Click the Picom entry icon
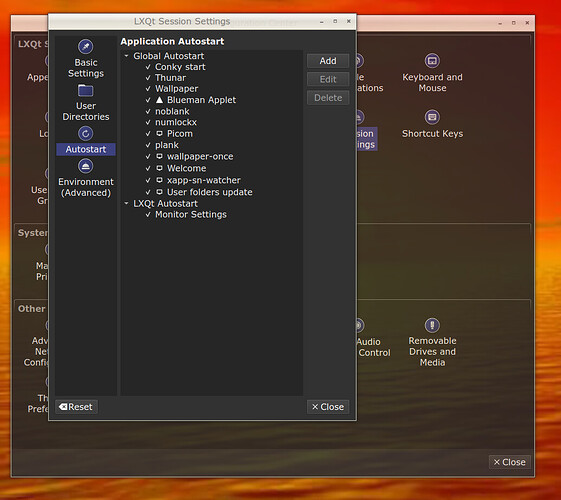This screenshot has height=500, width=561. pyautogui.click(x=160, y=134)
